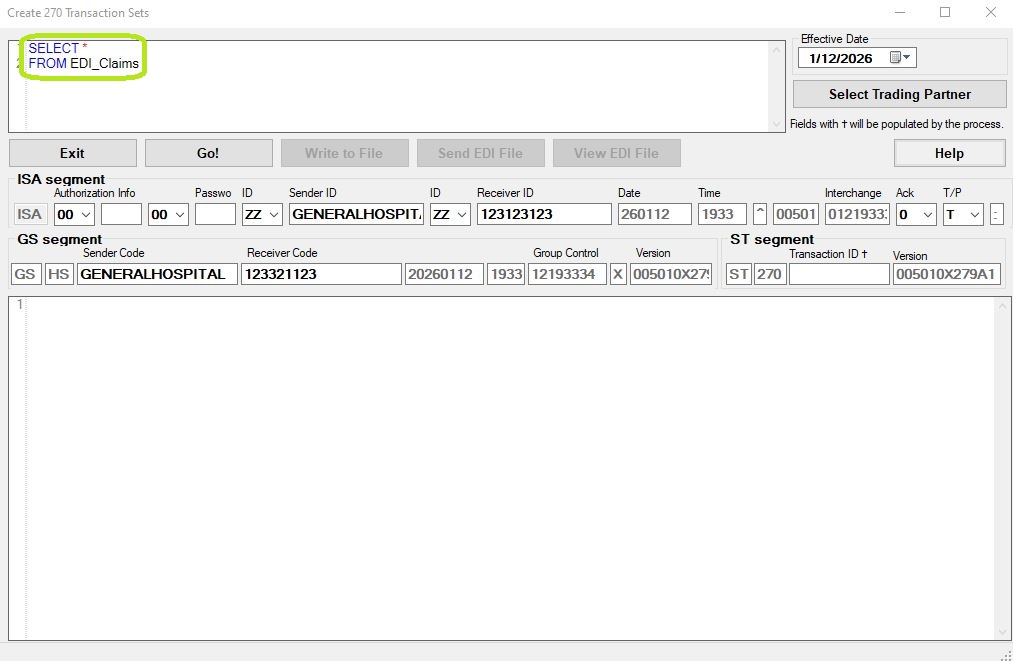Click the ST Version field 005010X279A1
Viewport: 1013px width, 661px height.
(x=947, y=274)
